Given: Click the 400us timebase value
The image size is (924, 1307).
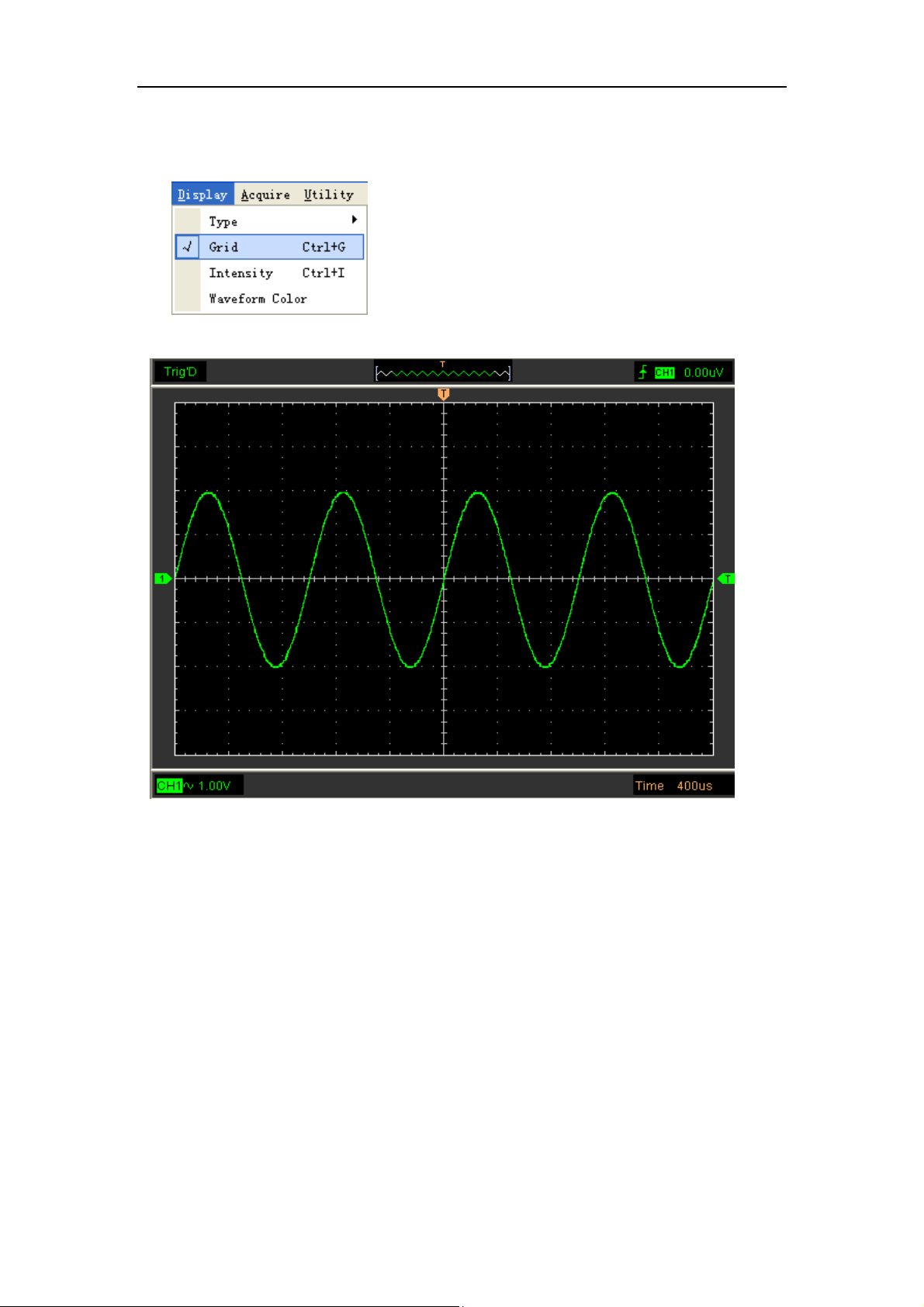Looking at the screenshot, I should (x=694, y=786).
